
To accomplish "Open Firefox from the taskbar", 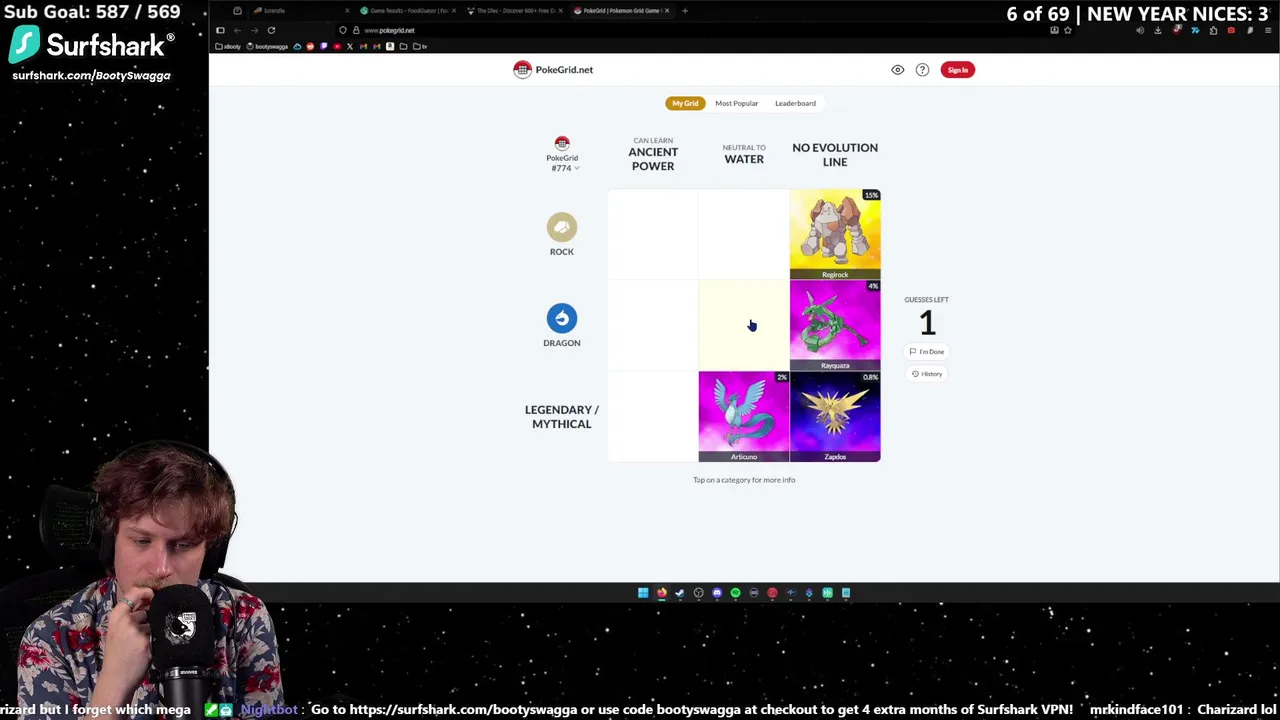I will (x=661, y=593).
